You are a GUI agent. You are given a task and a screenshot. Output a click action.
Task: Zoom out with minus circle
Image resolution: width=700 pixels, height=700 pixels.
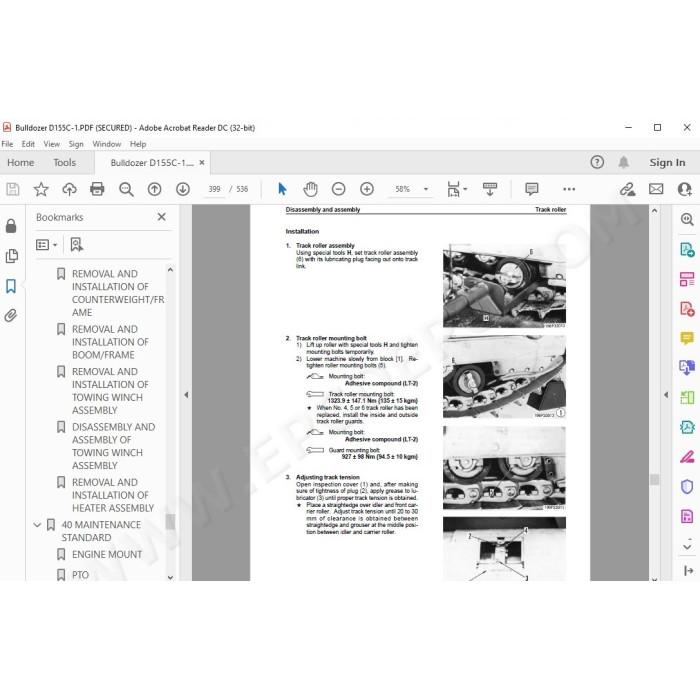[x=338, y=189]
